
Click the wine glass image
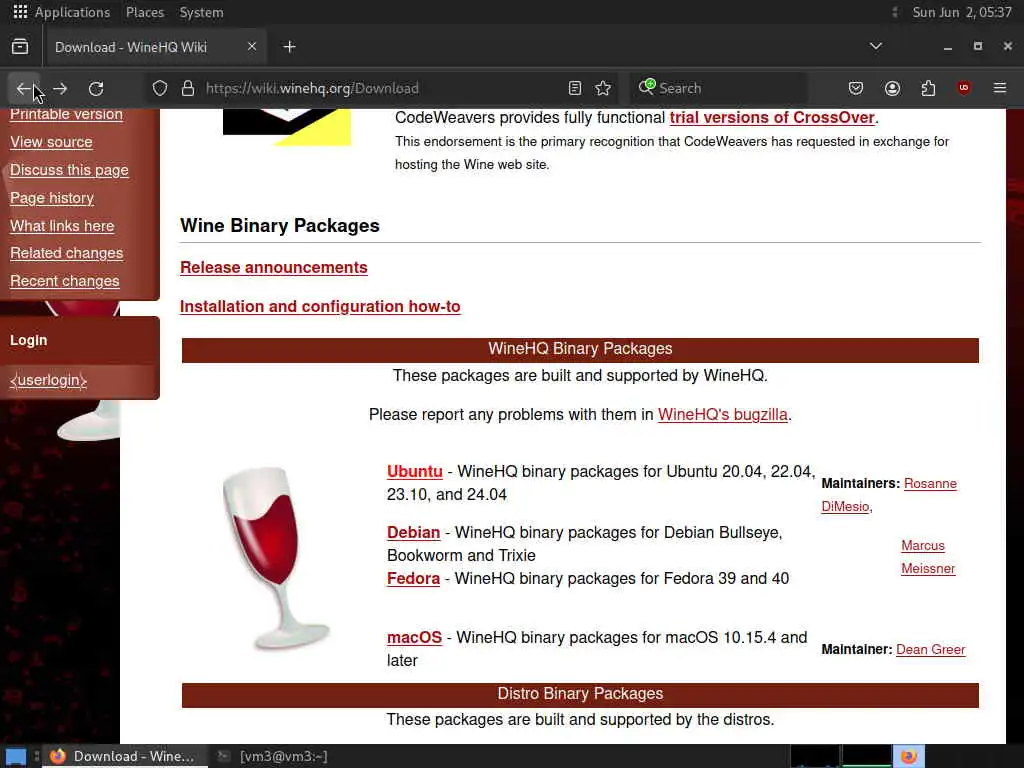[275, 558]
